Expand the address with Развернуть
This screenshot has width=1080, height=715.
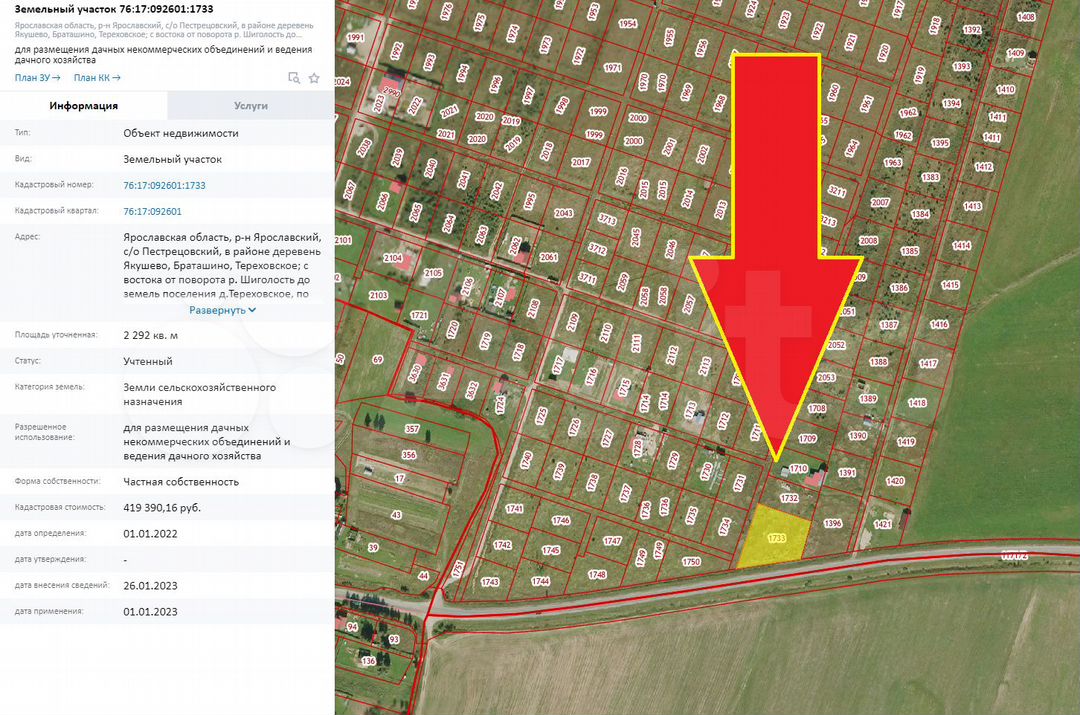(223, 310)
